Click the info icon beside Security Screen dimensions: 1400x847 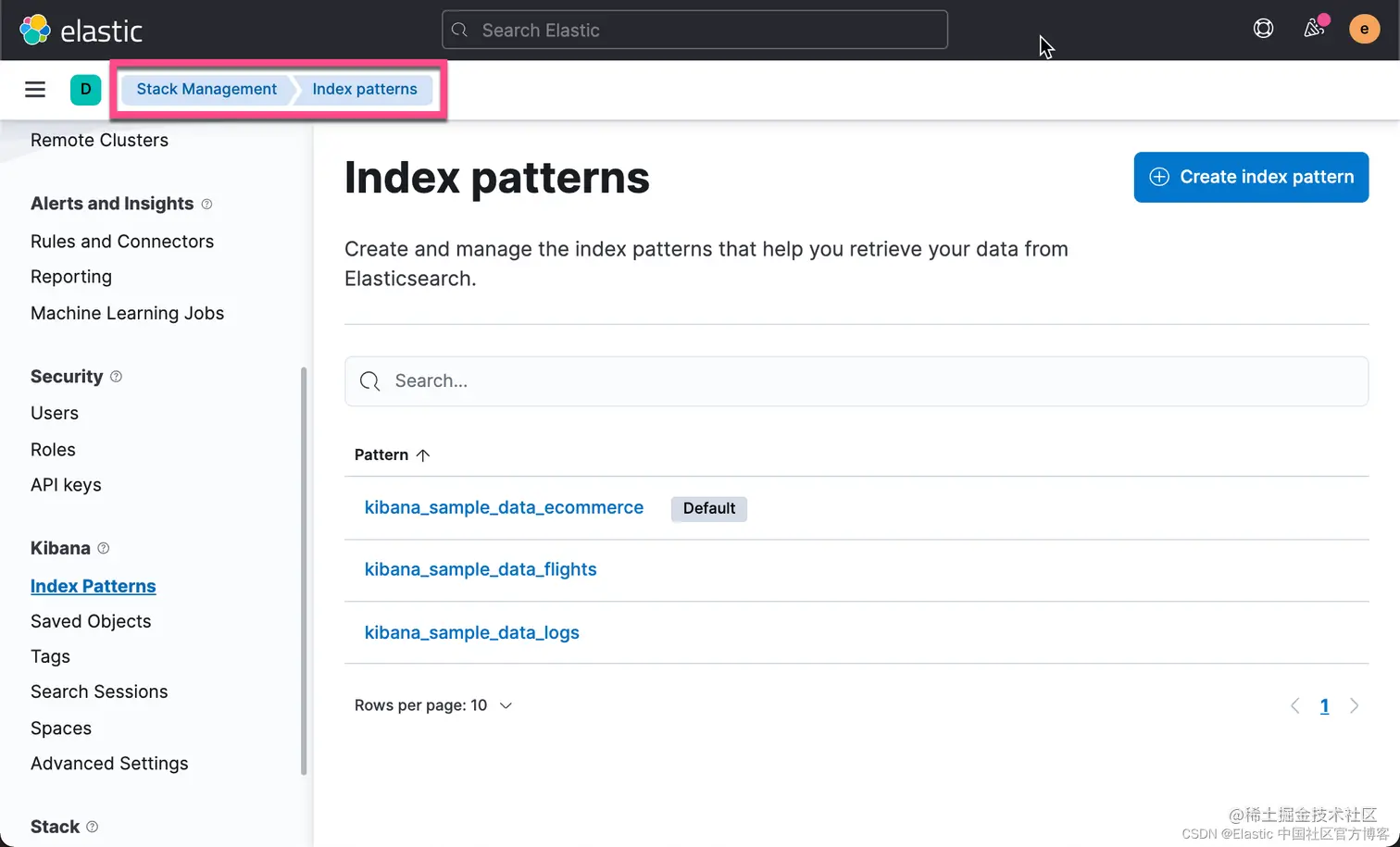pos(116,377)
